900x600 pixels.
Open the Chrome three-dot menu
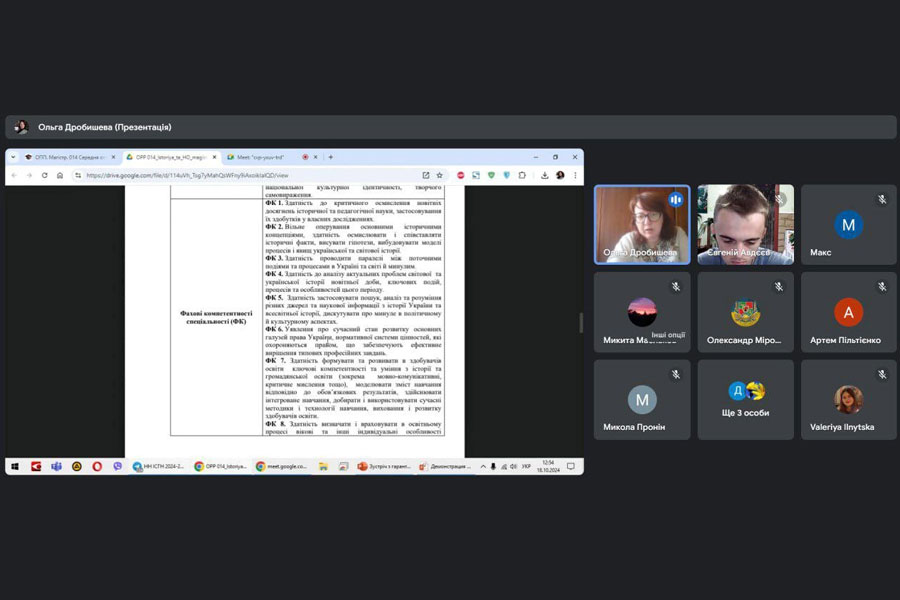[575, 175]
